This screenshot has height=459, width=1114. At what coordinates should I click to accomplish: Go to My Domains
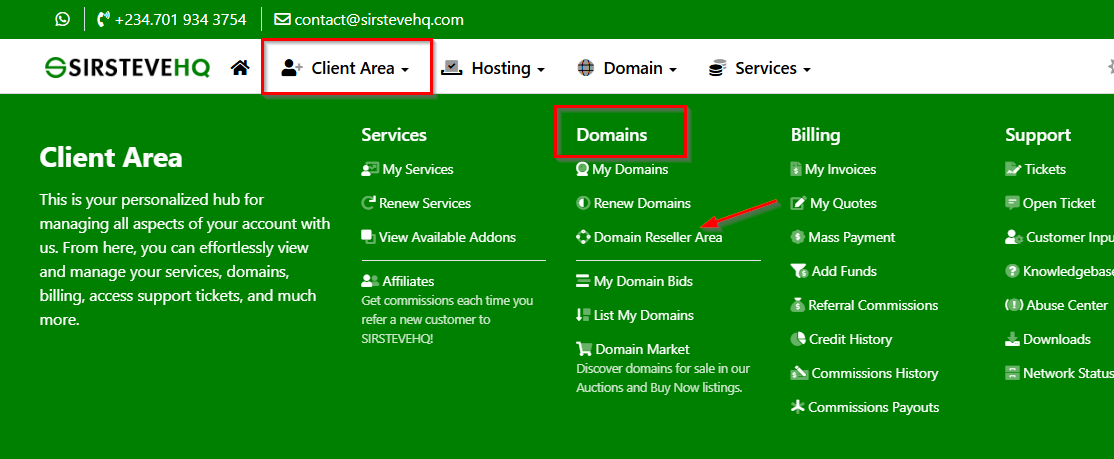[x=630, y=170]
